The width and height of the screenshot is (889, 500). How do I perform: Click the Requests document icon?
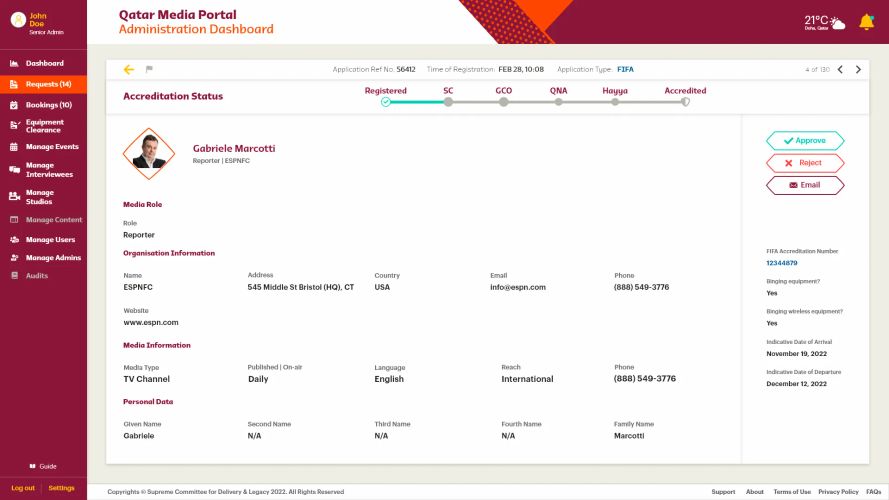(14, 84)
